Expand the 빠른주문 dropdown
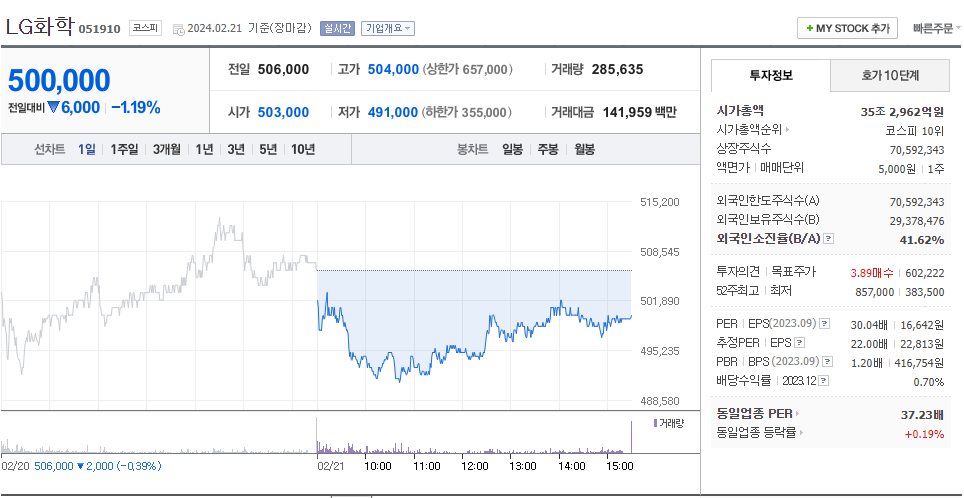Viewport: 964px width, 498px height. point(936,28)
